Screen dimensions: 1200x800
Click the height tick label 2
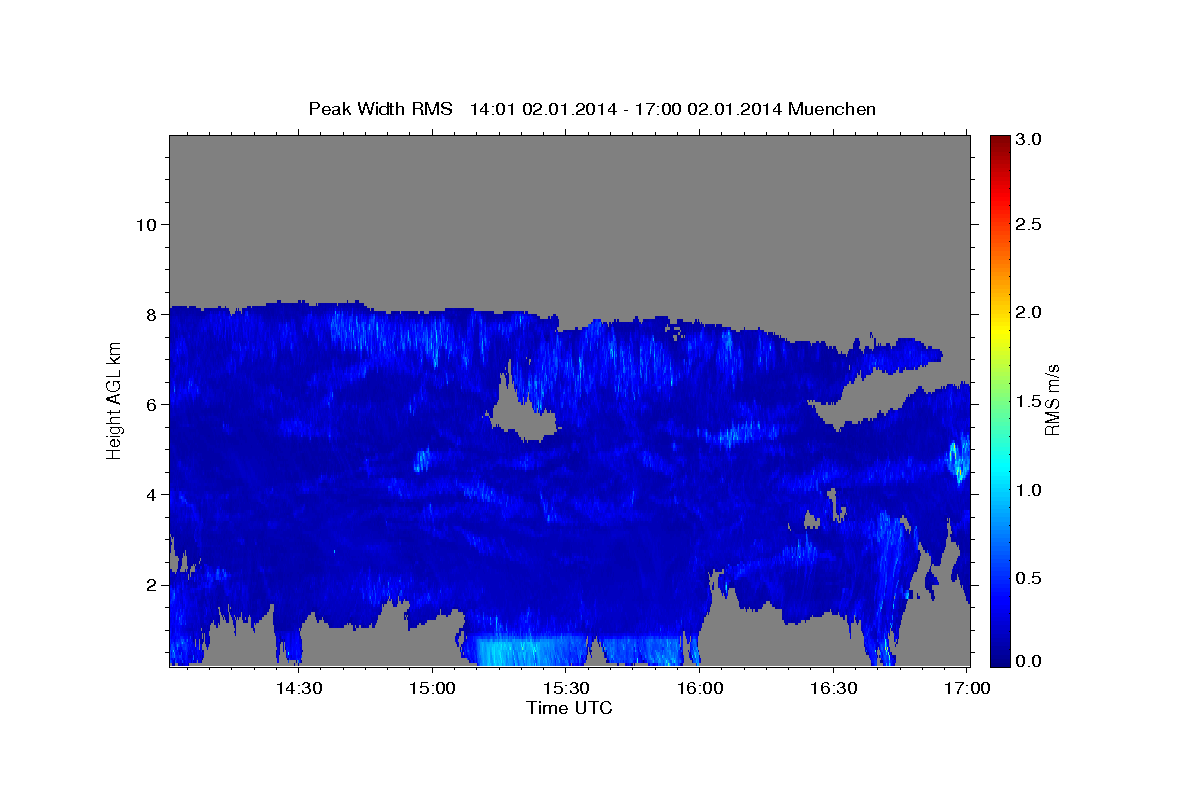pos(151,584)
